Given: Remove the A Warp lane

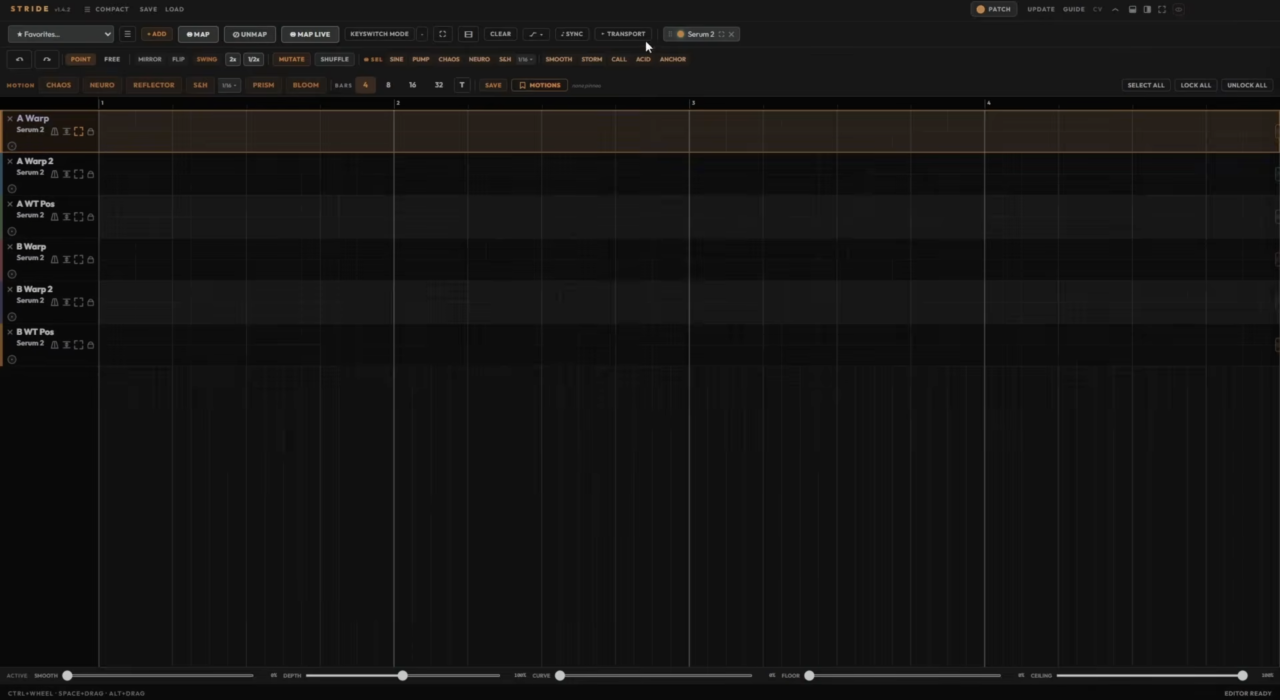Looking at the screenshot, I should tap(10, 118).
